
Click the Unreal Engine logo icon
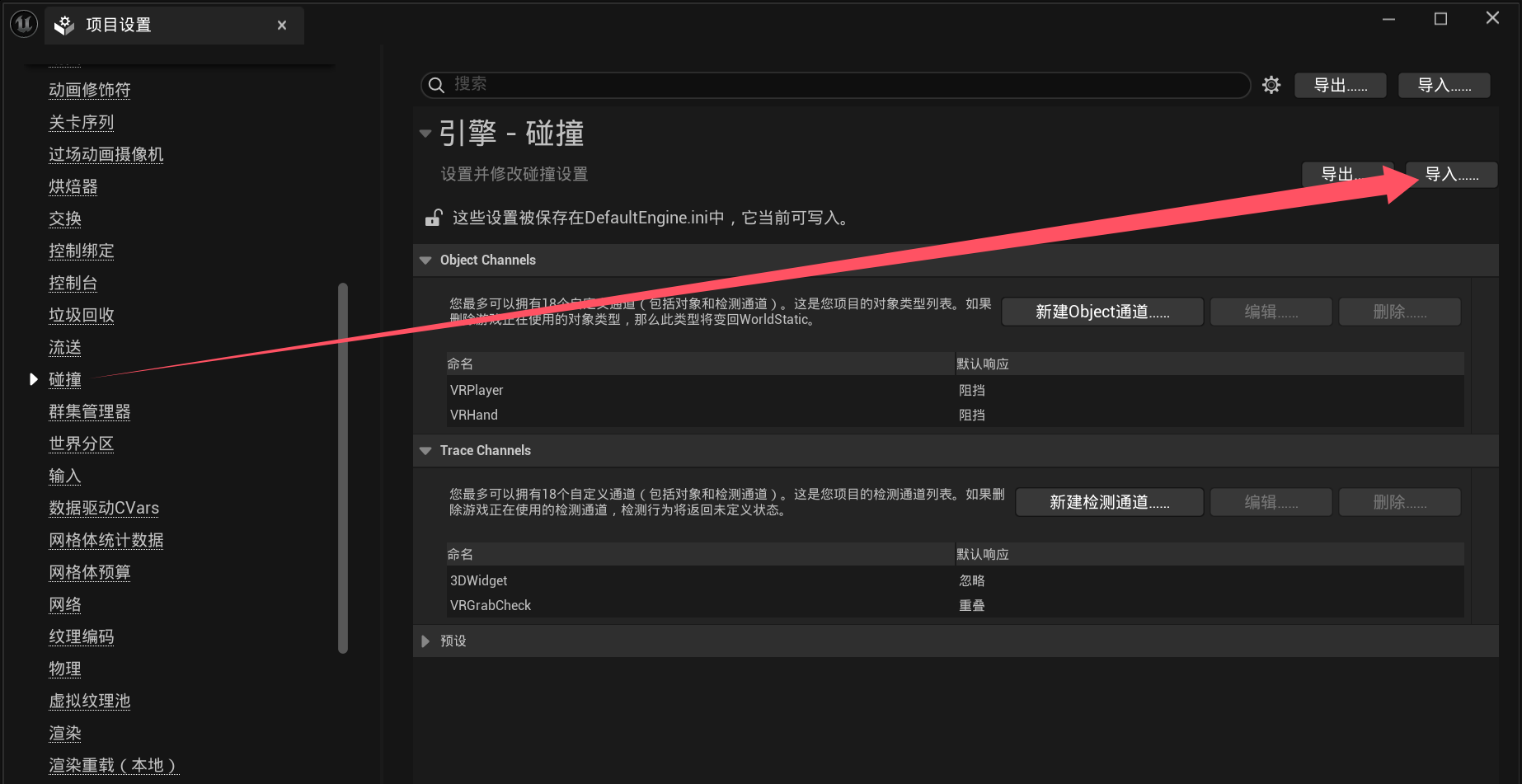tap(24, 24)
